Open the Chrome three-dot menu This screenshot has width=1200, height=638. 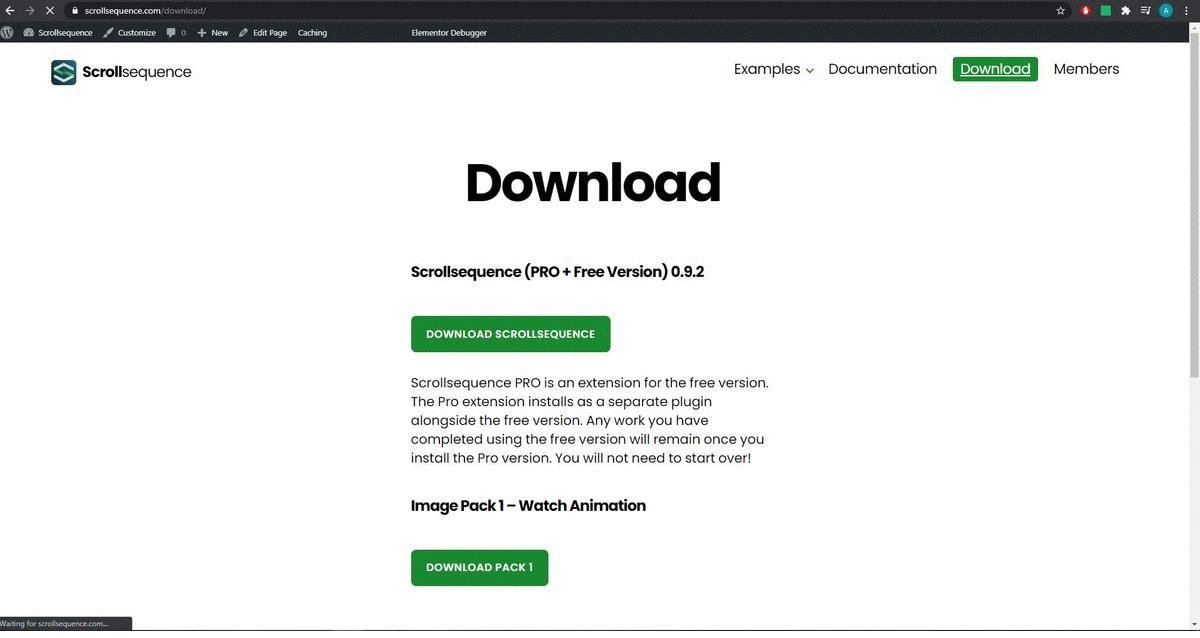[1186, 10]
